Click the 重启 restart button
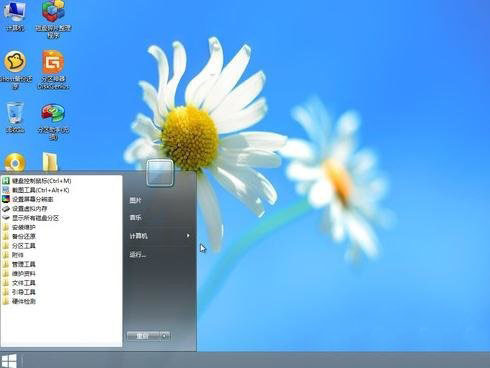 pos(143,336)
